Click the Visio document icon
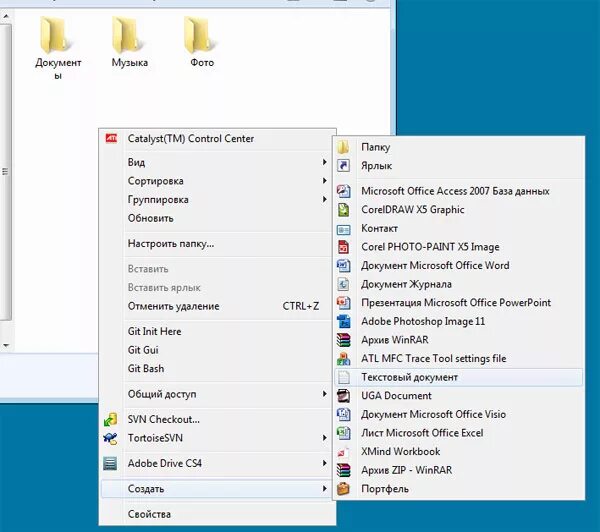The height and width of the screenshot is (532, 600). point(343,415)
